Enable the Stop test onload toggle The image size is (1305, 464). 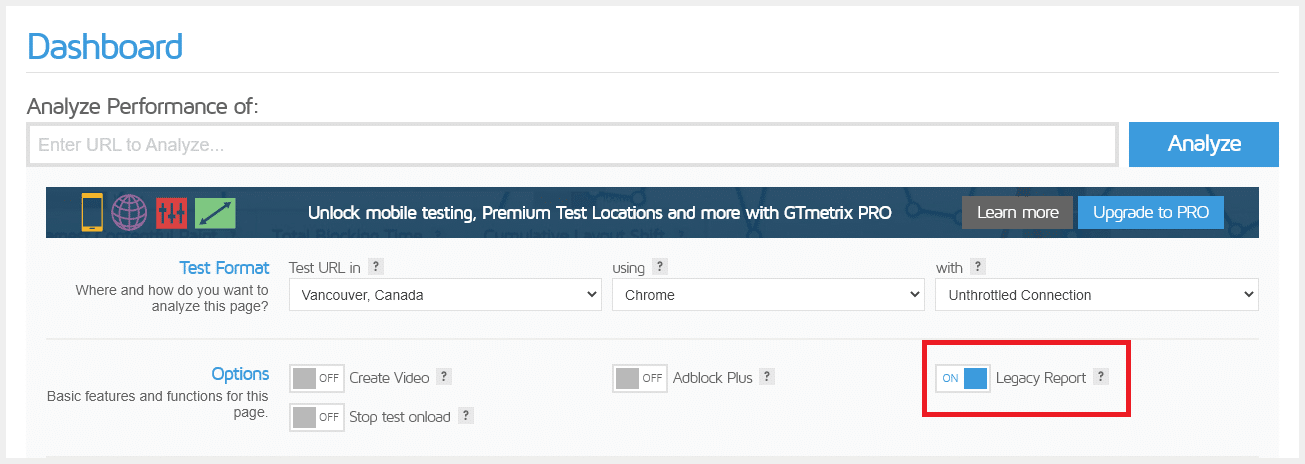click(x=317, y=417)
